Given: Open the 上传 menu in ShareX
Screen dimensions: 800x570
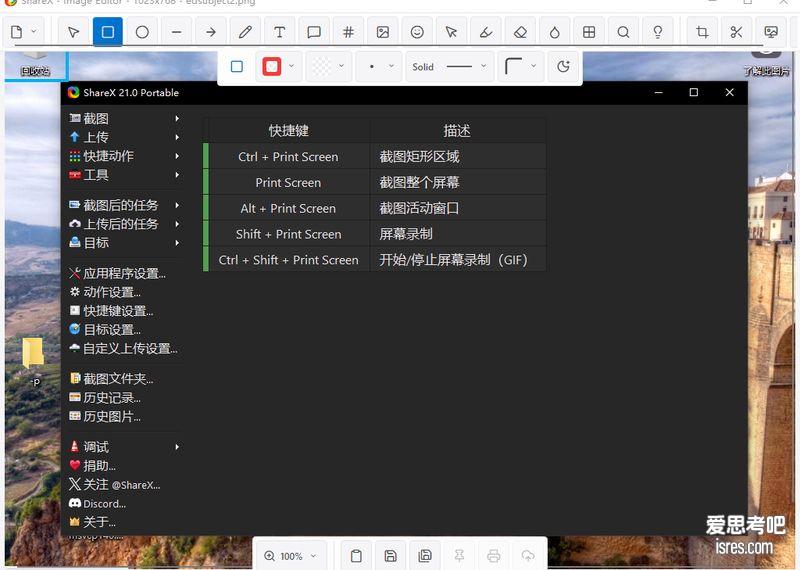Looking at the screenshot, I should coord(124,137).
